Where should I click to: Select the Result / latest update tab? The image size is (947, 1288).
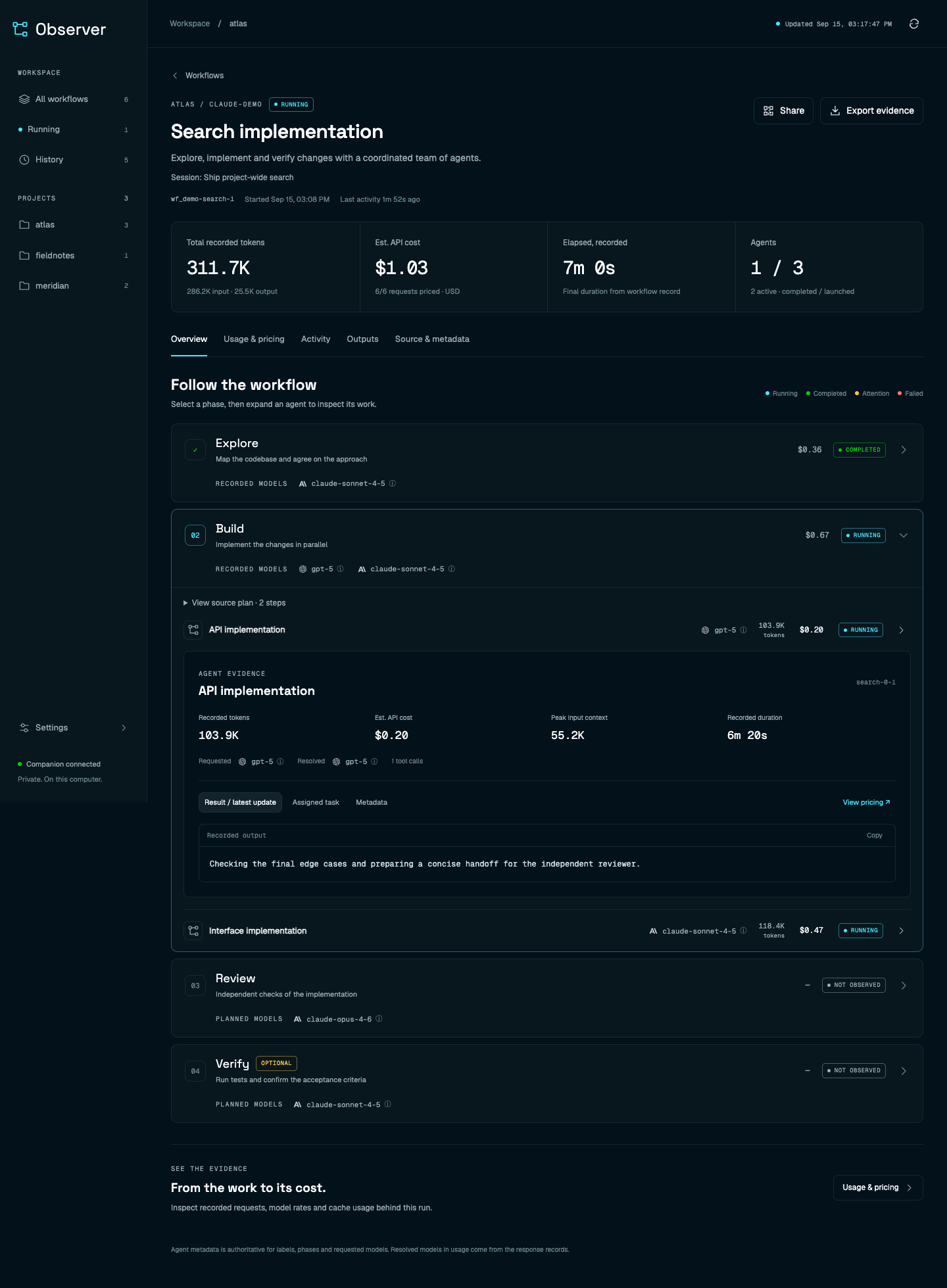pyautogui.click(x=240, y=802)
